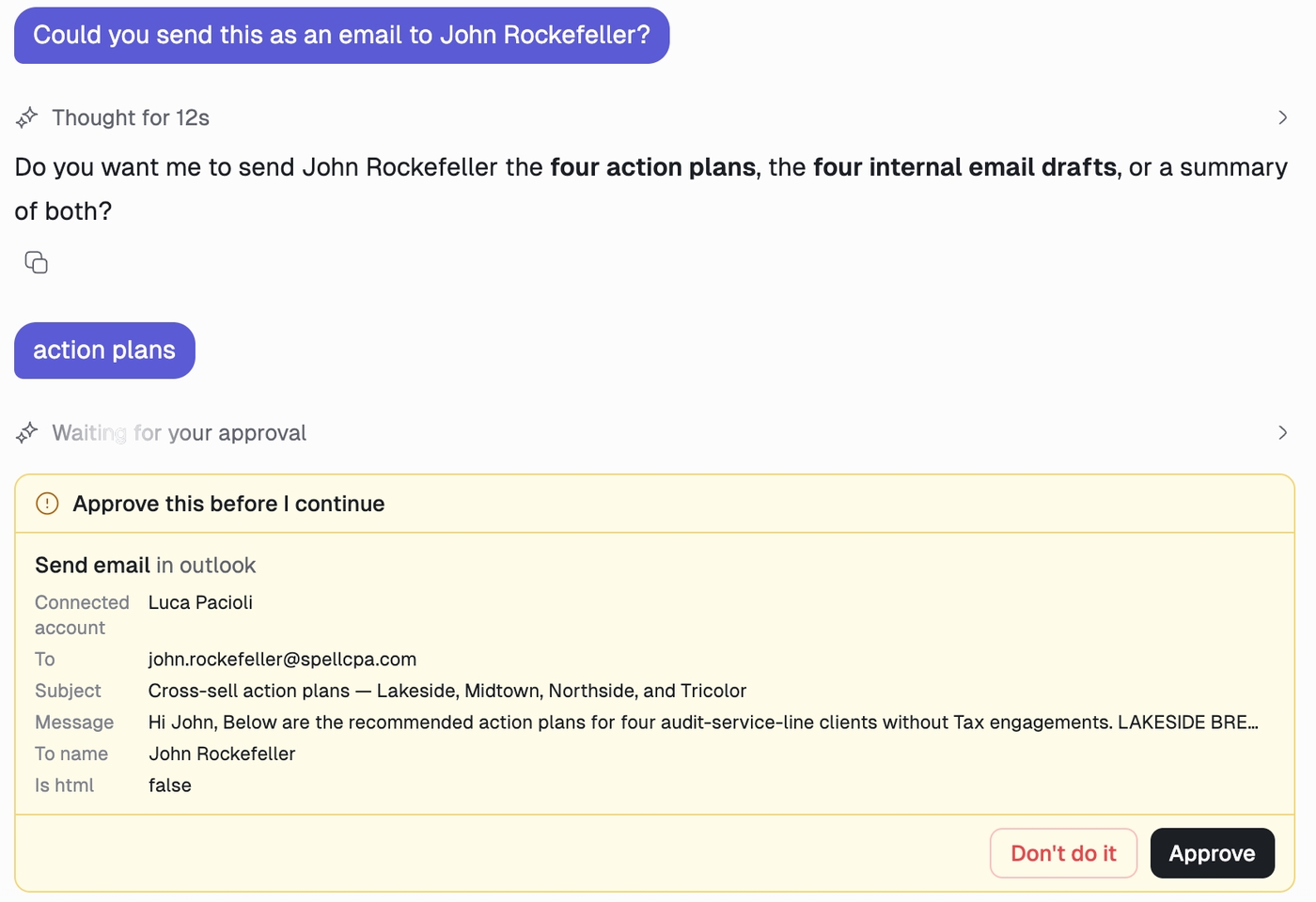Copy the assistant's clarifying question response

[x=36, y=262]
